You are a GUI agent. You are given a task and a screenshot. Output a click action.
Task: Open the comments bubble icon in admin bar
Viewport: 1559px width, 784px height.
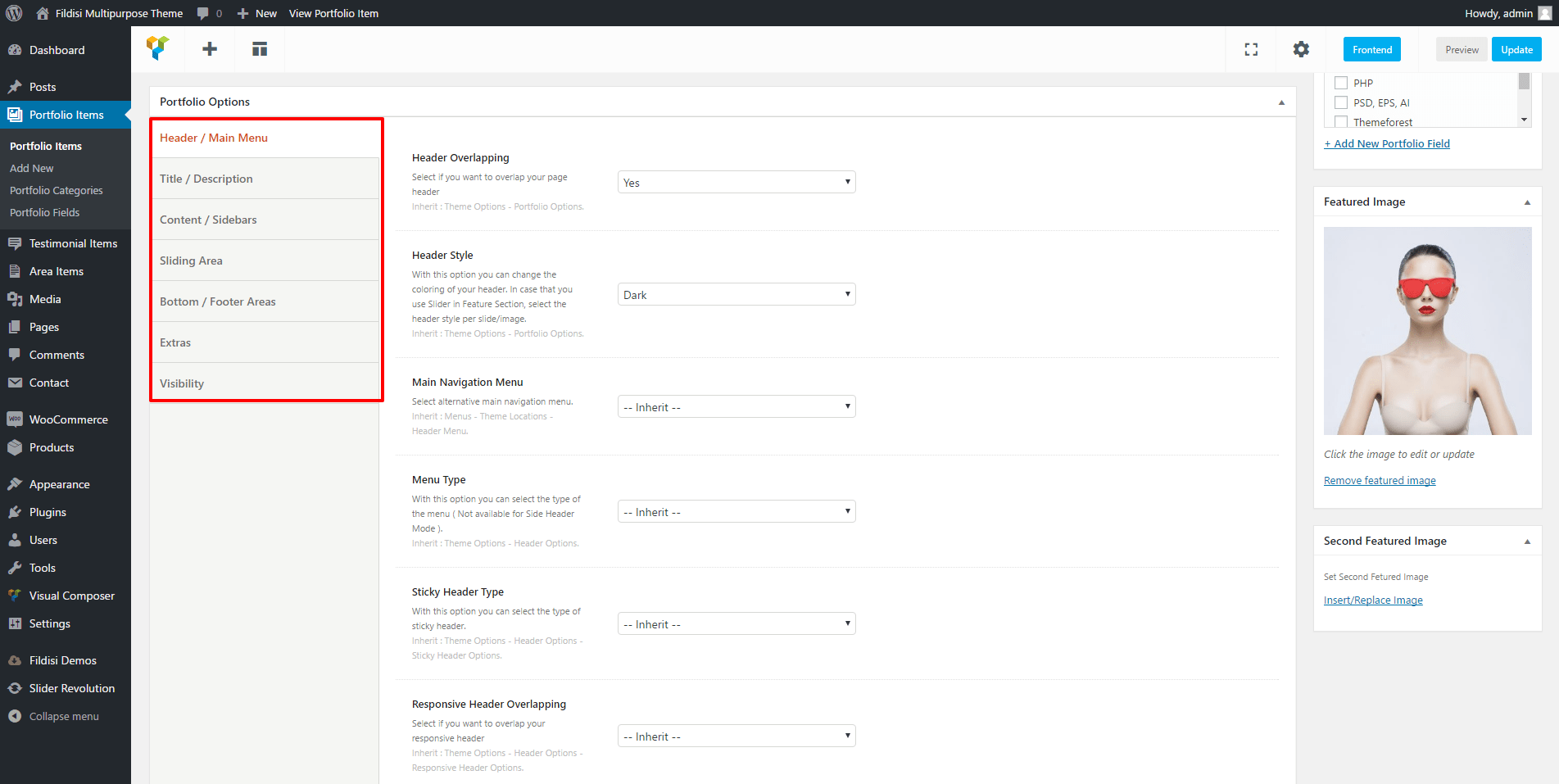coord(202,13)
